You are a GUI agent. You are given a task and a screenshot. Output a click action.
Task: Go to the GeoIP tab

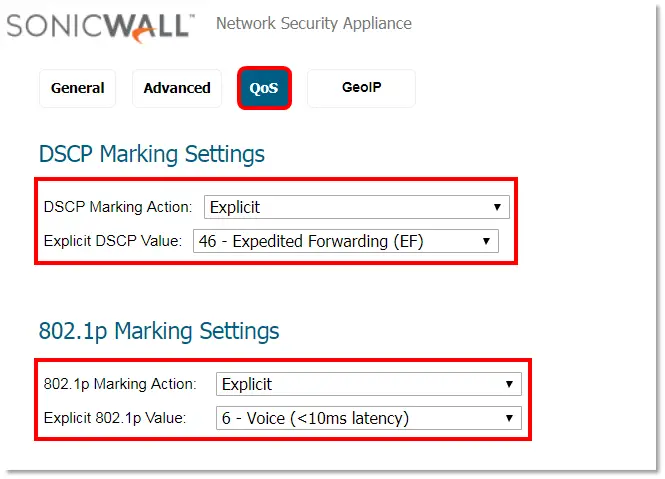tap(361, 88)
